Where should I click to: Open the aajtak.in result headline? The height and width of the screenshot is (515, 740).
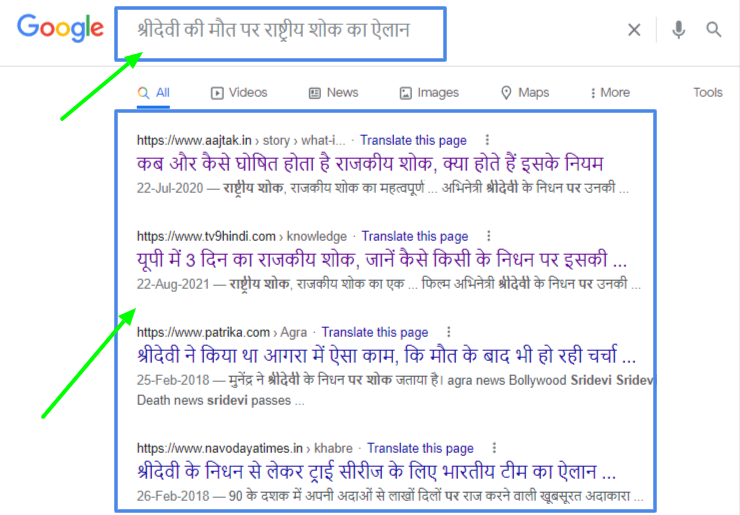pos(370,162)
